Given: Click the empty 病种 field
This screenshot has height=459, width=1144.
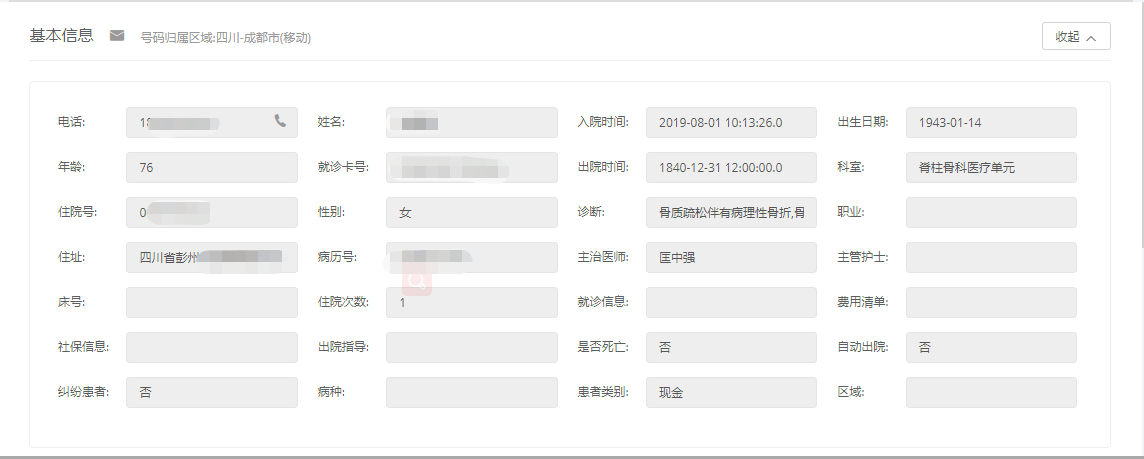Looking at the screenshot, I should pos(471,393).
